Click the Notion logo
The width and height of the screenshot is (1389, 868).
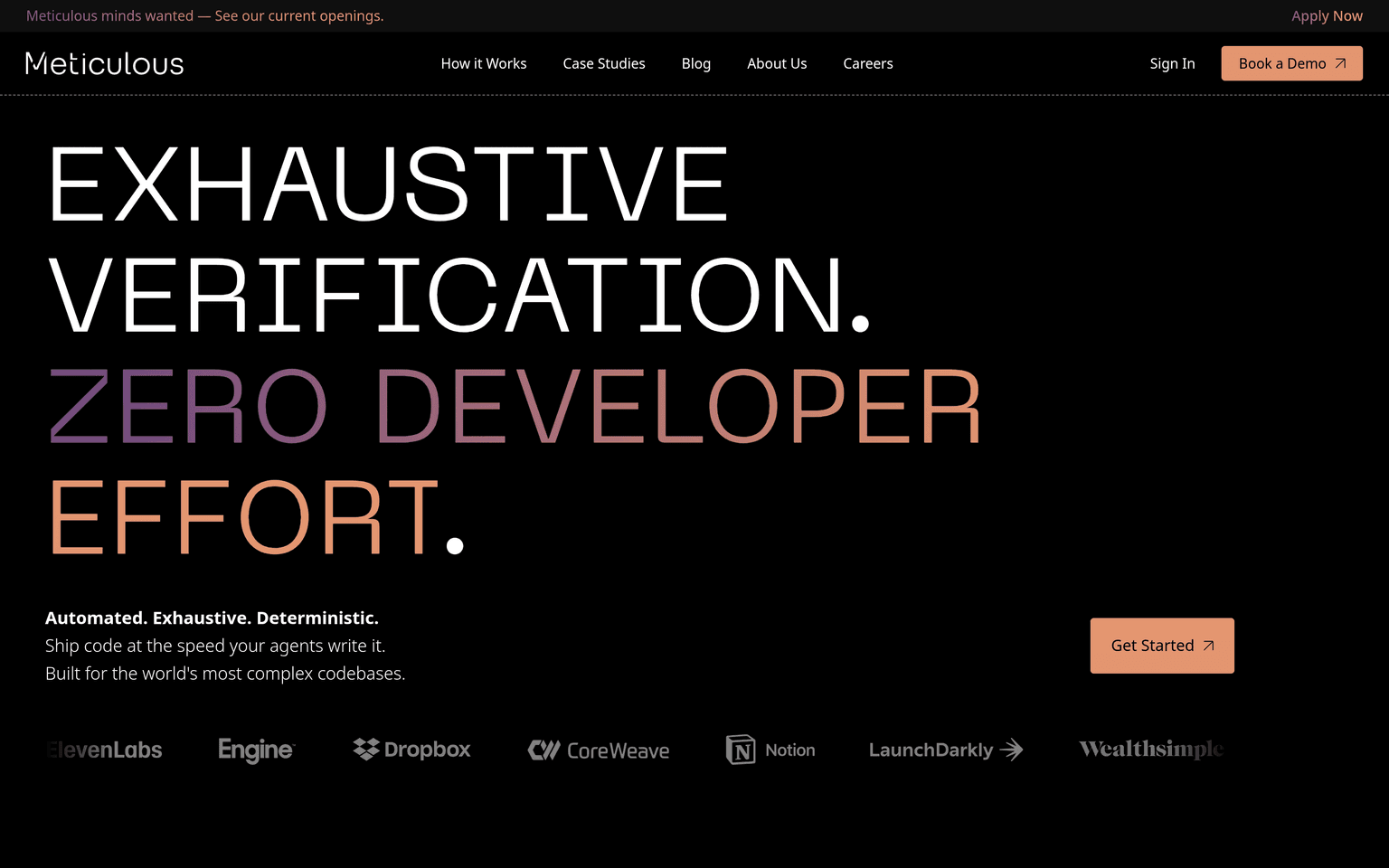pyautogui.click(x=770, y=750)
